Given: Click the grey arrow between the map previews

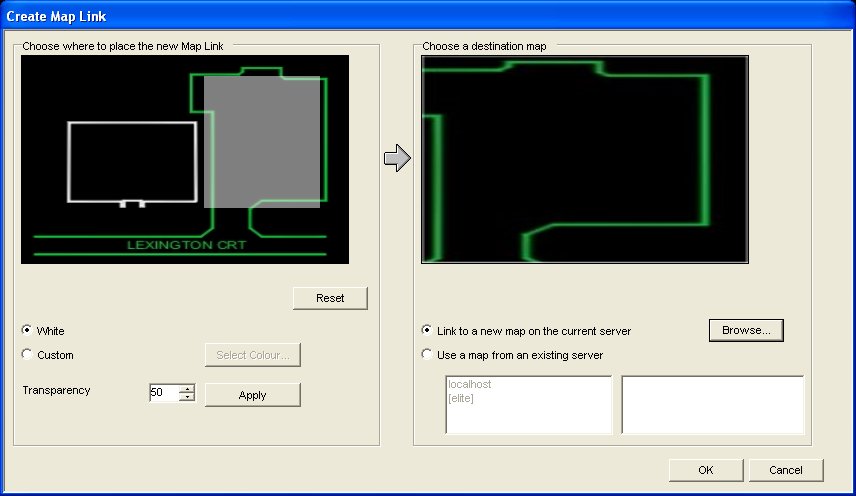Looking at the screenshot, I should (x=397, y=158).
